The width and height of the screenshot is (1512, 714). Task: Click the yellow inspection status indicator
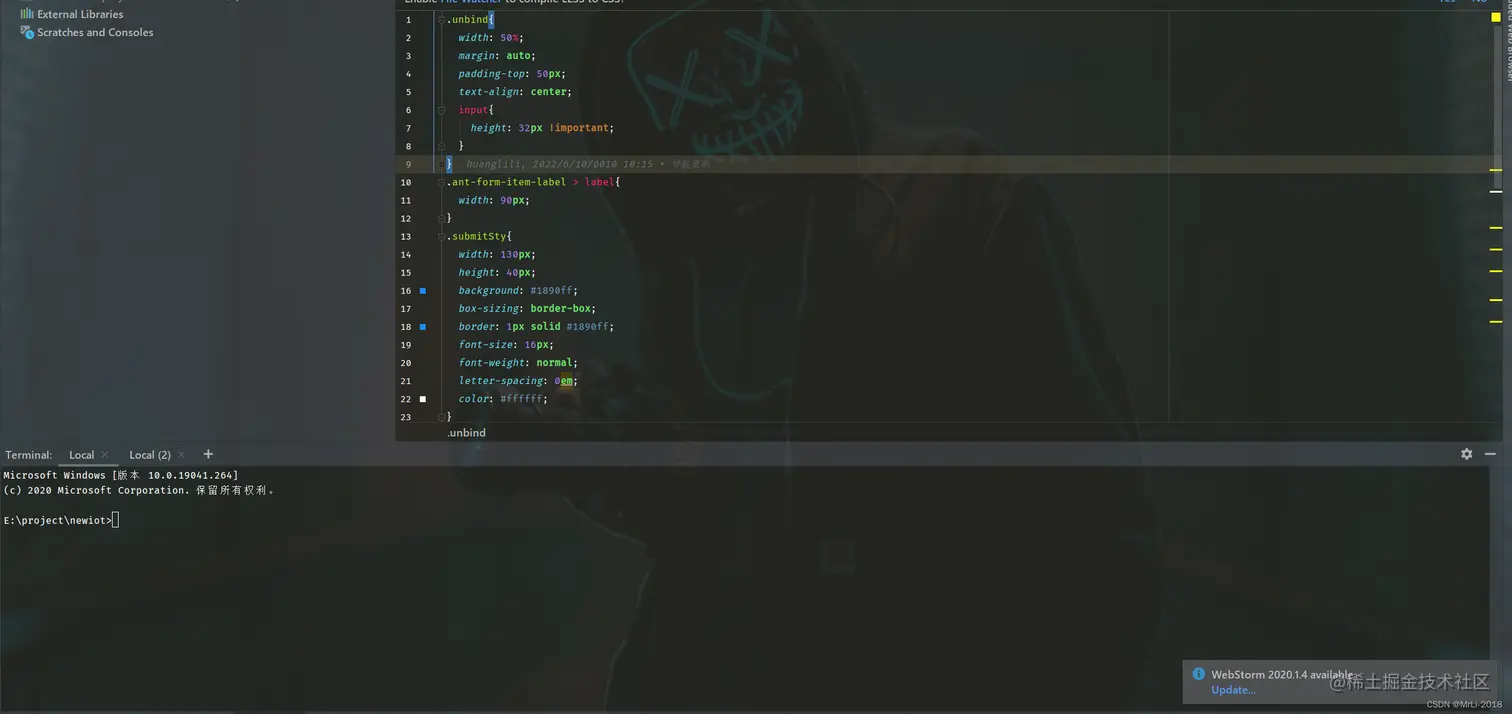(x=1496, y=17)
